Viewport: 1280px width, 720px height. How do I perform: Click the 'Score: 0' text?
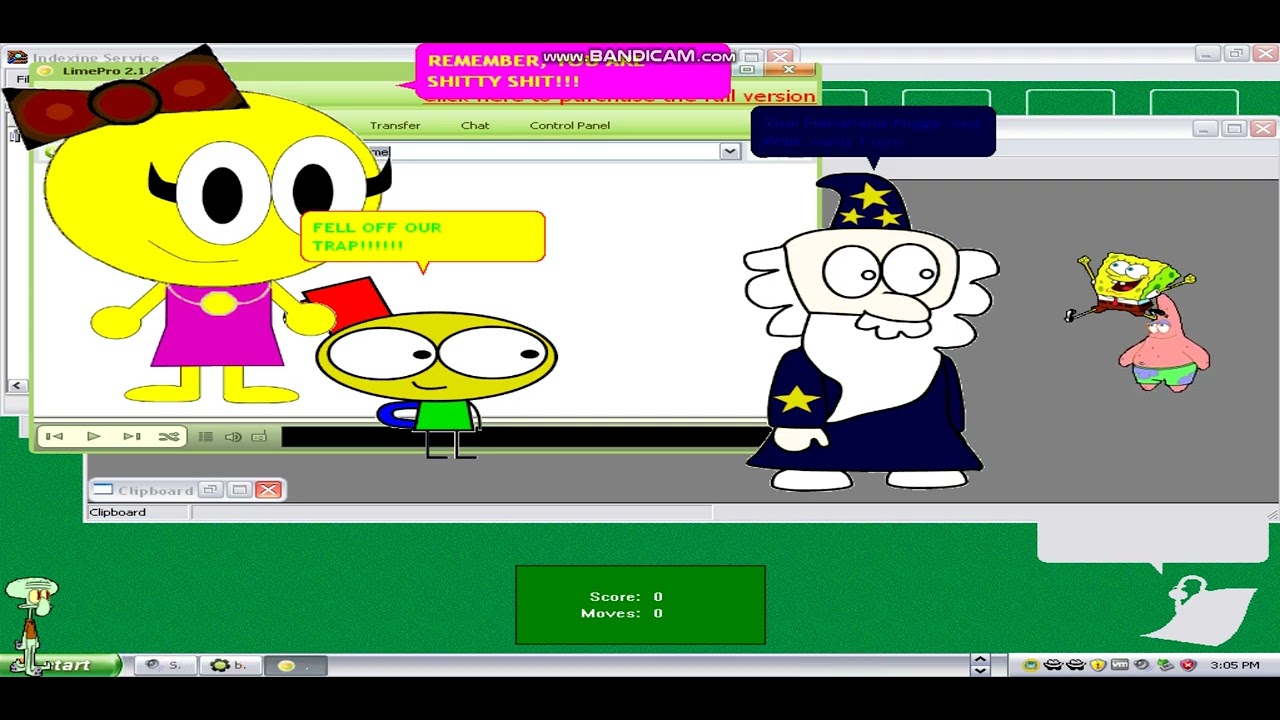tap(626, 596)
